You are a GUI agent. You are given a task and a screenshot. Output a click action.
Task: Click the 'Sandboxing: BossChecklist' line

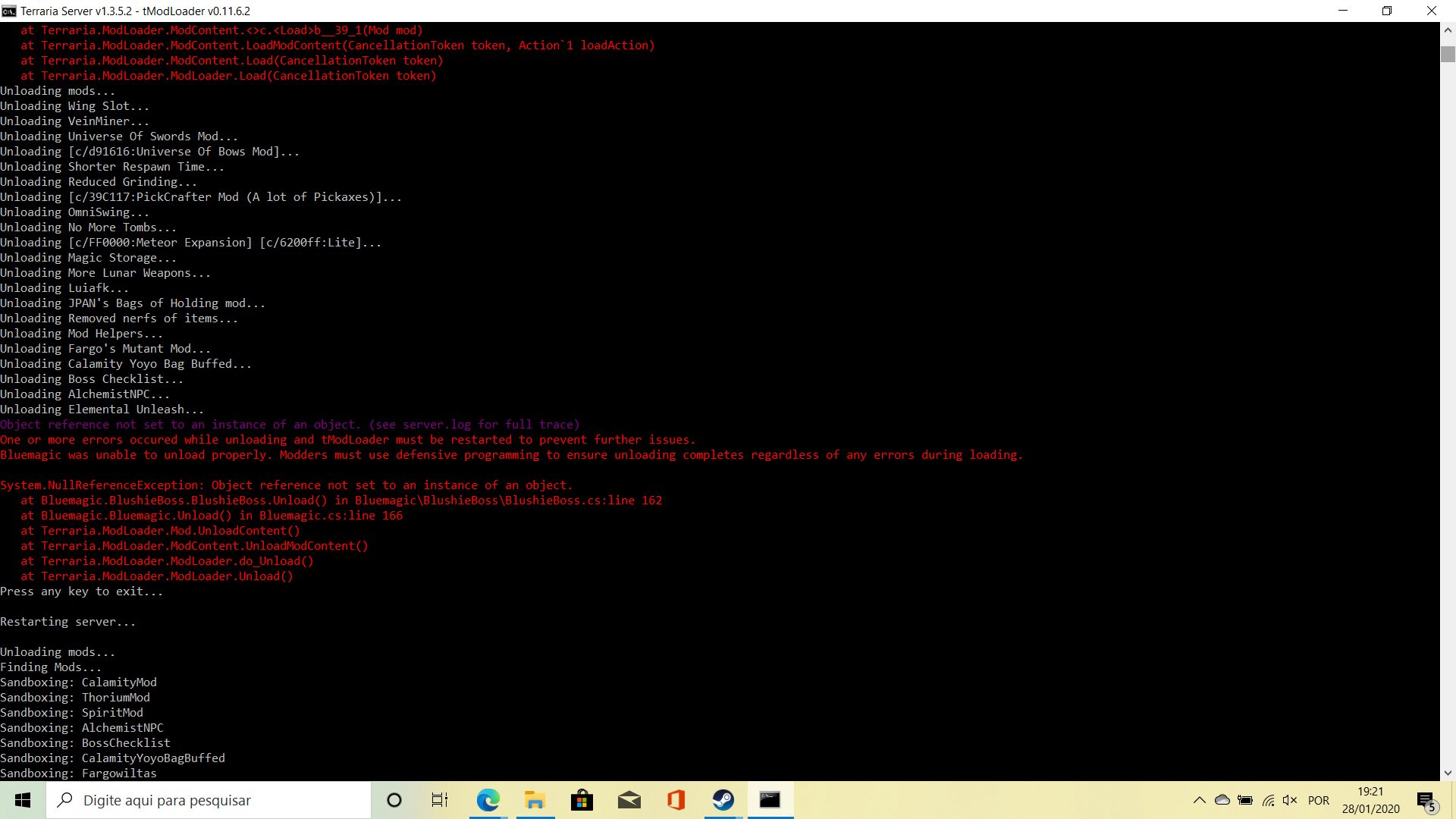(x=85, y=743)
